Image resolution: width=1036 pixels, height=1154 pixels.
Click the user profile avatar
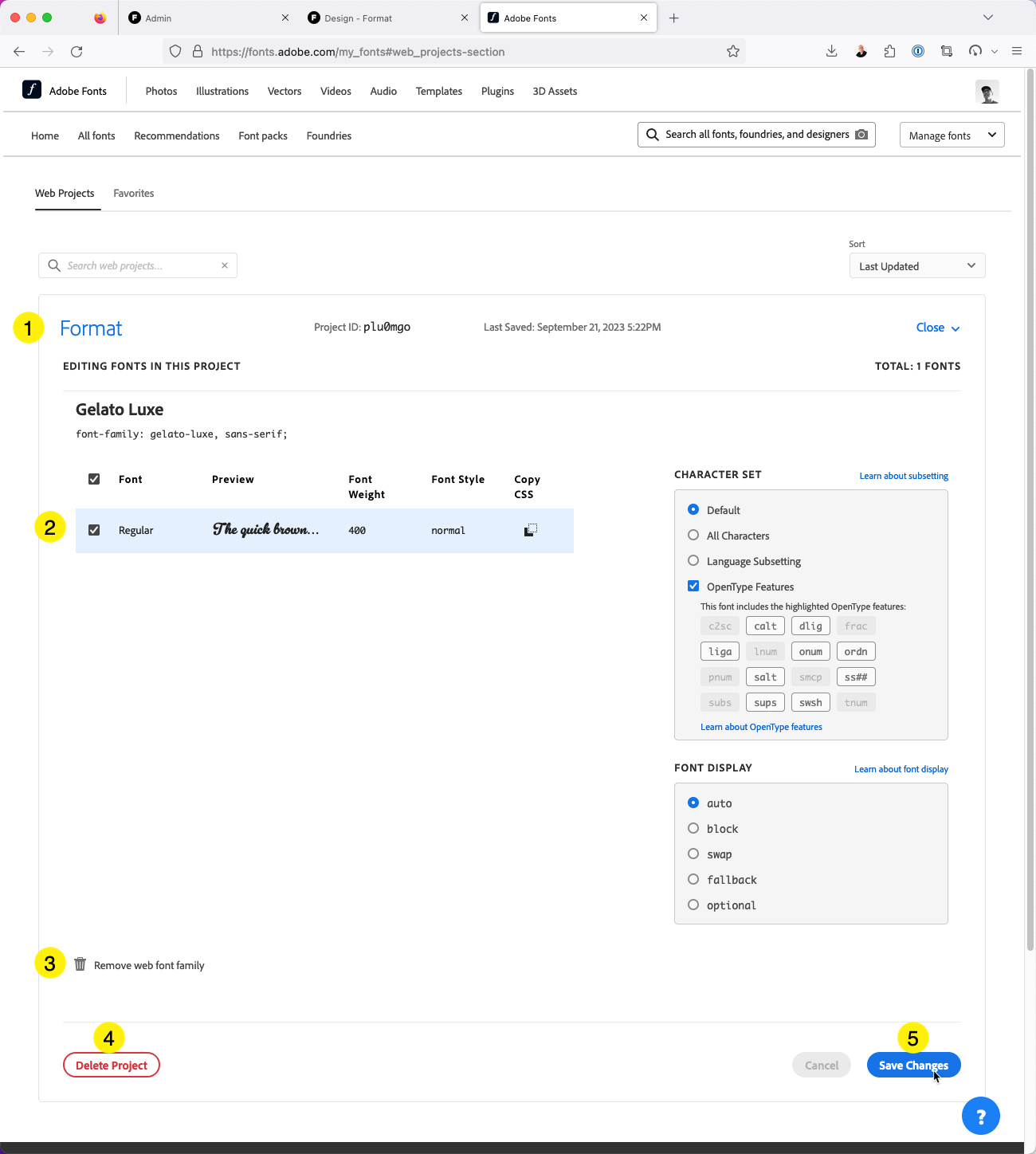pyautogui.click(x=987, y=92)
